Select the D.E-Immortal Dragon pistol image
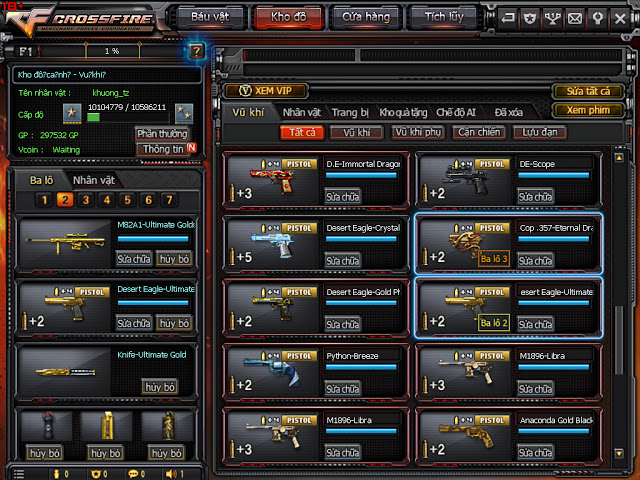 [x=273, y=180]
